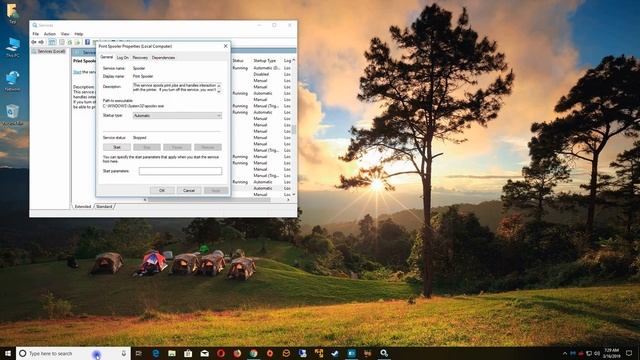
Task: Click the Start parameters text field
Action: (180, 171)
